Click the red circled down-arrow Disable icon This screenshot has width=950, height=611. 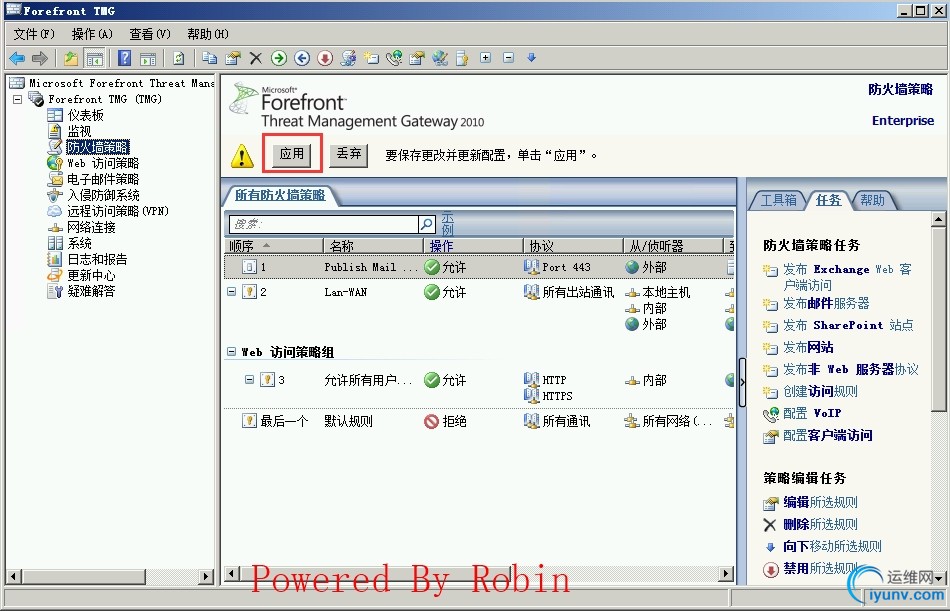click(x=325, y=58)
